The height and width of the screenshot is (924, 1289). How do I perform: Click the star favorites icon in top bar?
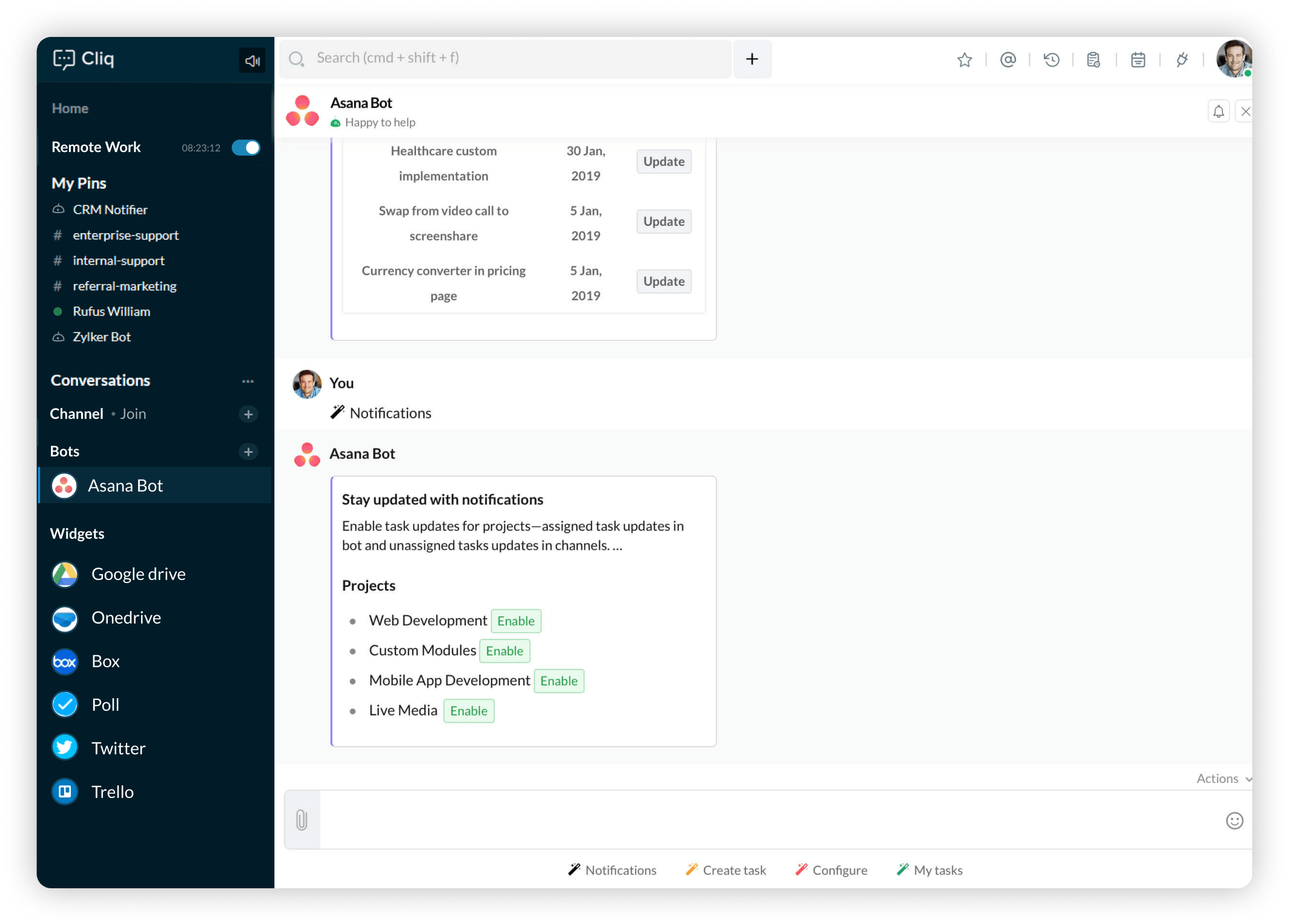(x=964, y=59)
